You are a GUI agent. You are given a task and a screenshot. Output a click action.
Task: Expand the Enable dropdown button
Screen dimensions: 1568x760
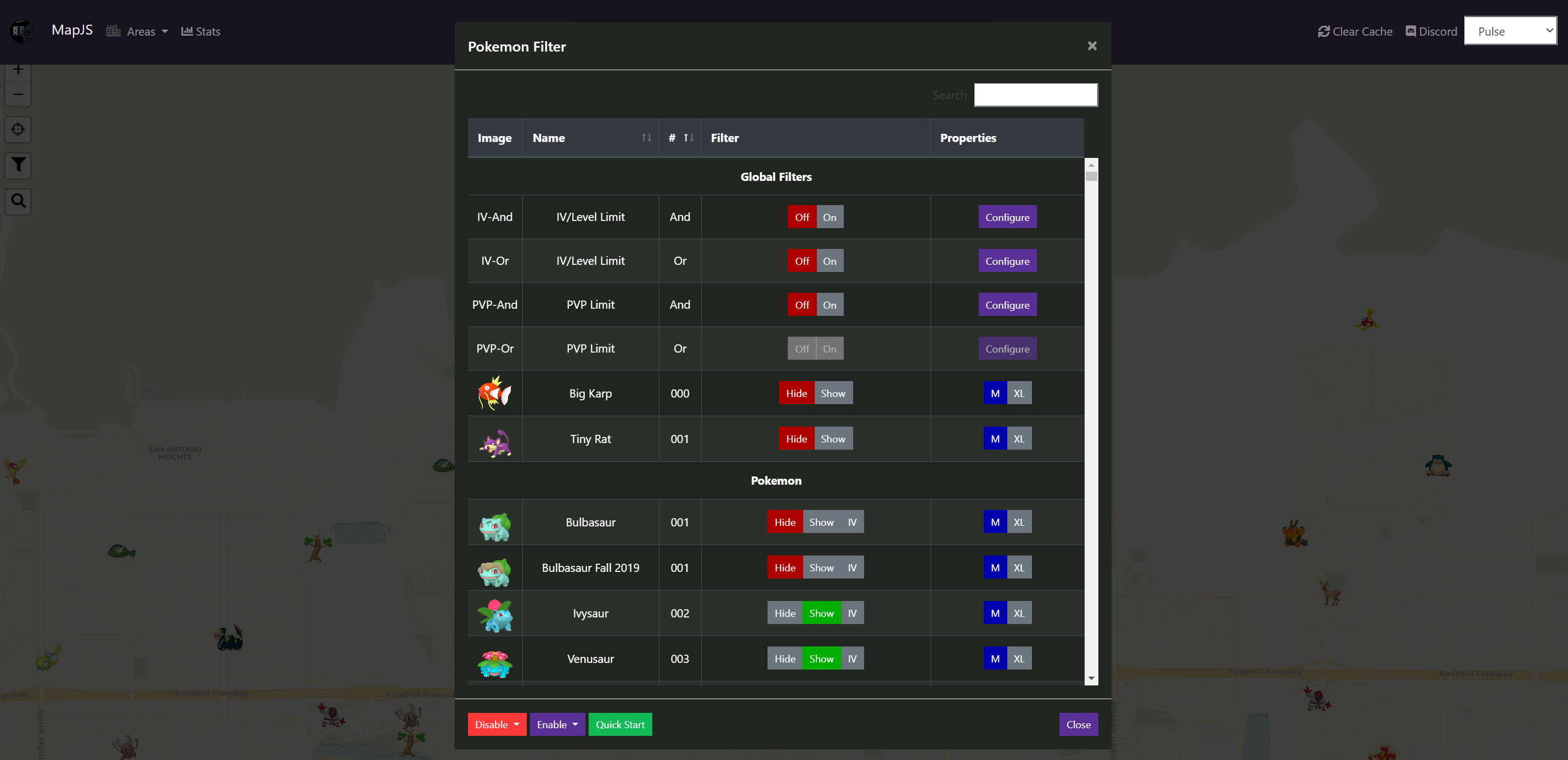[x=557, y=725]
